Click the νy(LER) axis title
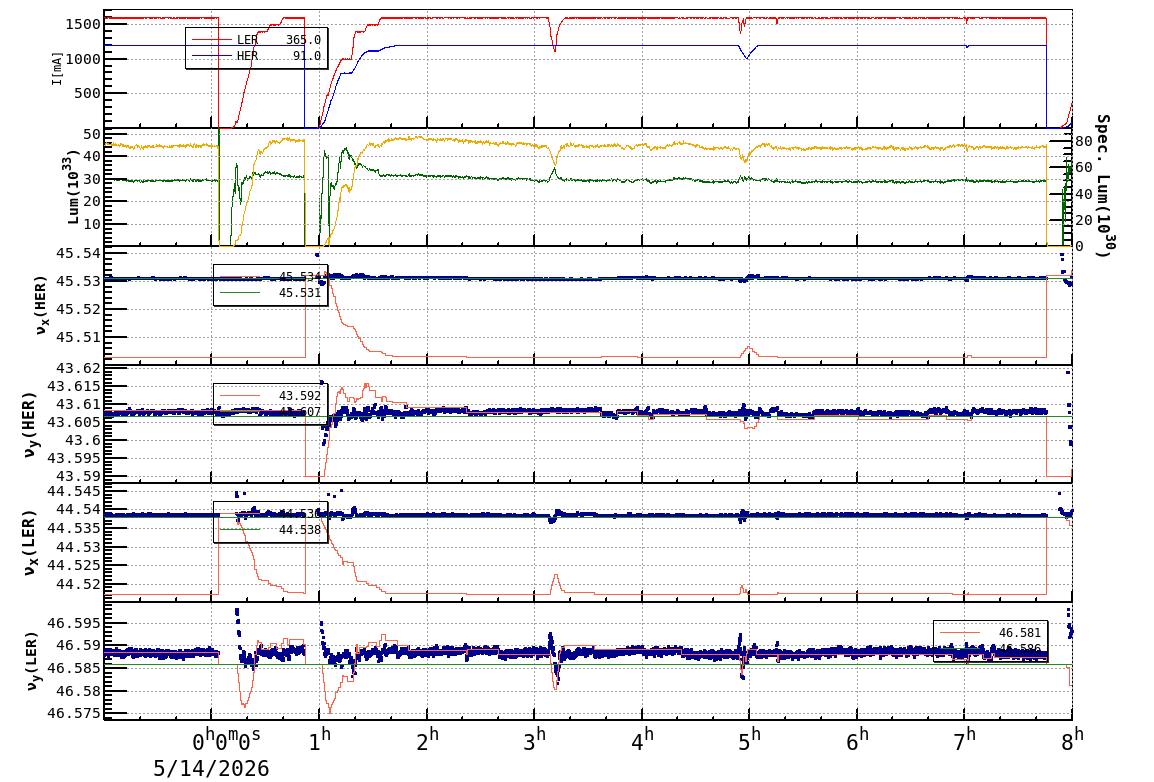 [30, 660]
